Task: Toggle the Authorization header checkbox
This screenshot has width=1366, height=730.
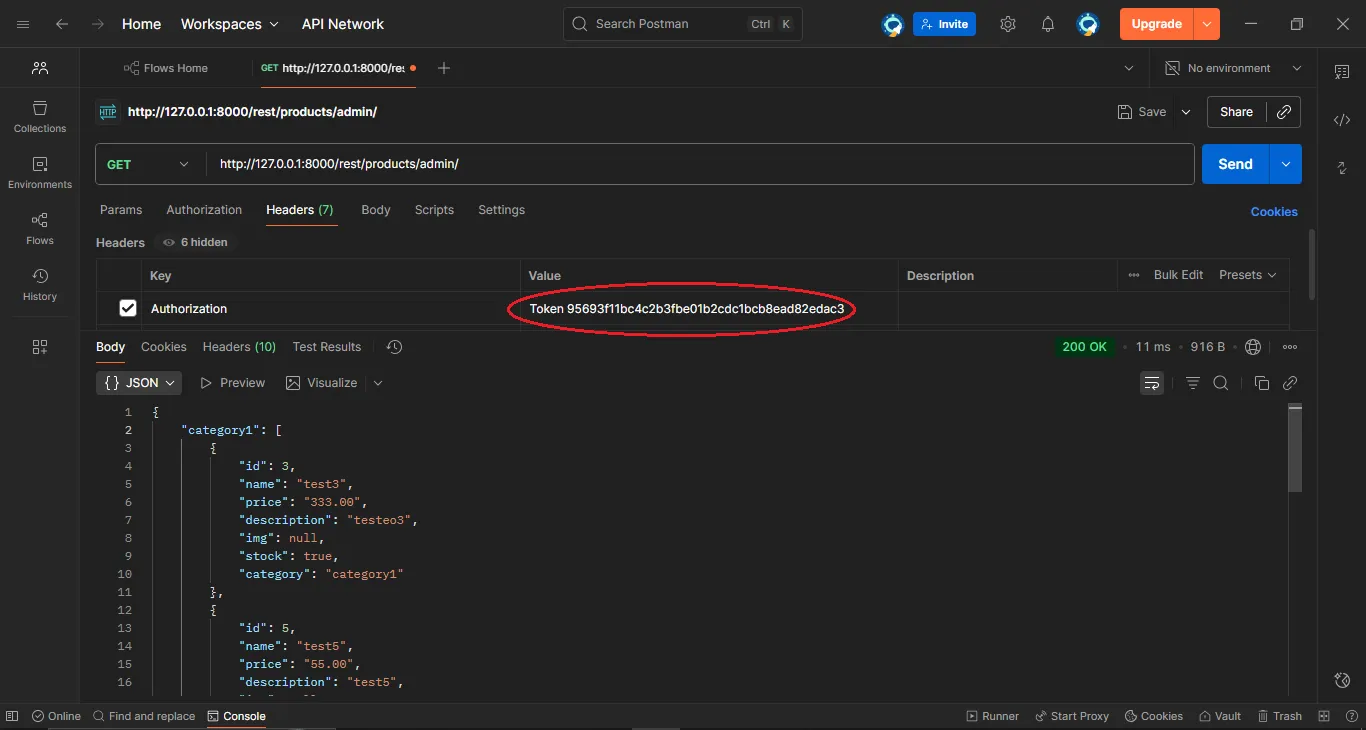Action: pyautogui.click(x=128, y=308)
